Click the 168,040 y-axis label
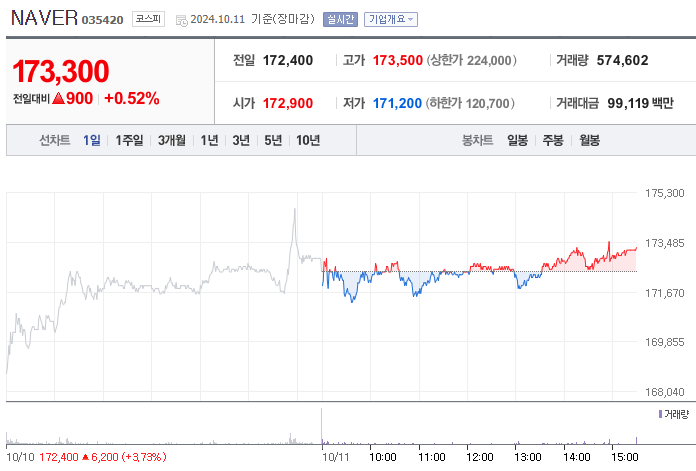The height and width of the screenshot is (471, 696). (x=664, y=392)
